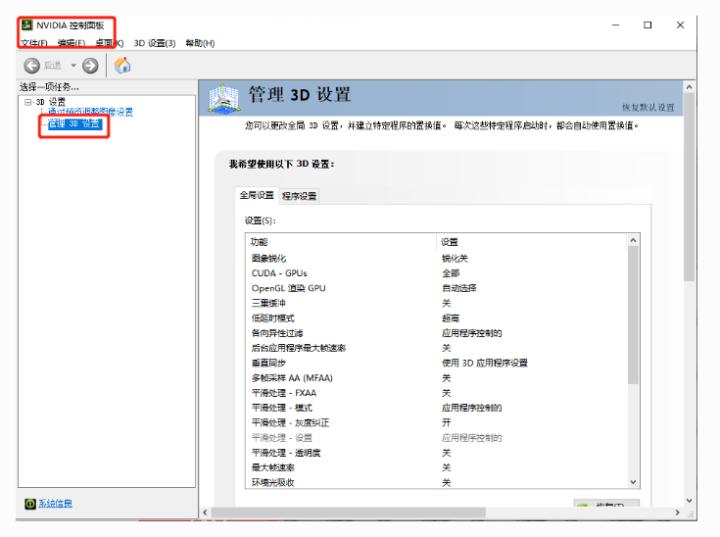Click the green system information icon at bottom left
The height and width of the screenshot is (537, 720).
pos(30,503)
